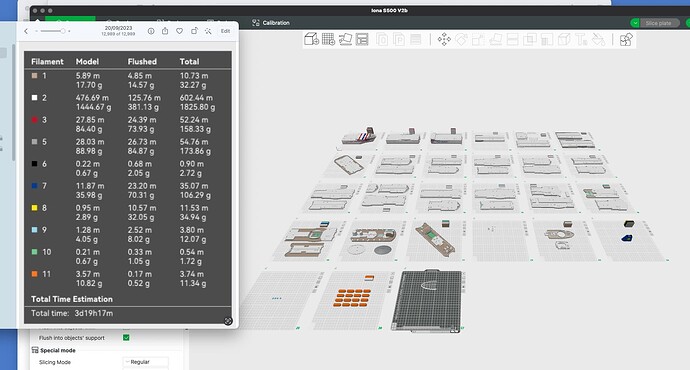Click the Split to objects icon
This screenshot has height=370, width=690.
[382, 40]
